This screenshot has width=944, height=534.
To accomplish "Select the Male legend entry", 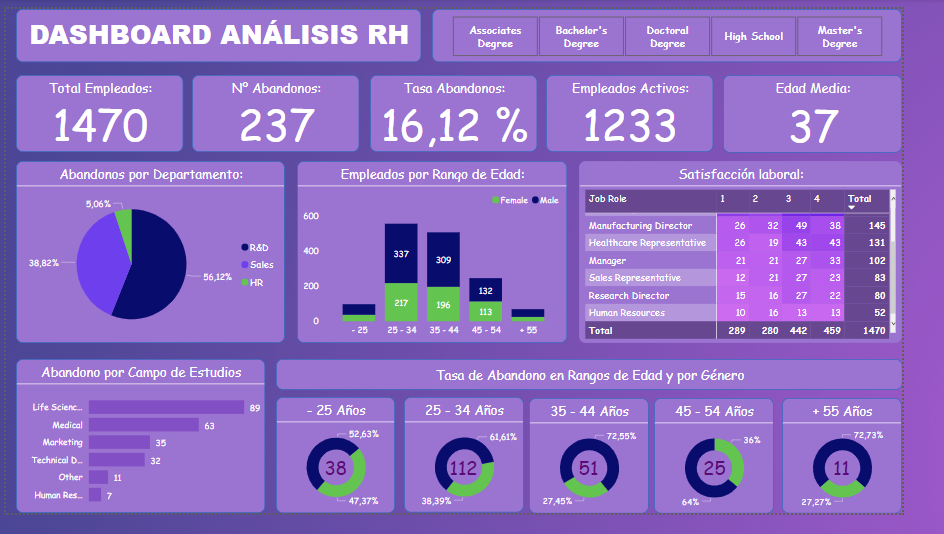I will 545,200.
